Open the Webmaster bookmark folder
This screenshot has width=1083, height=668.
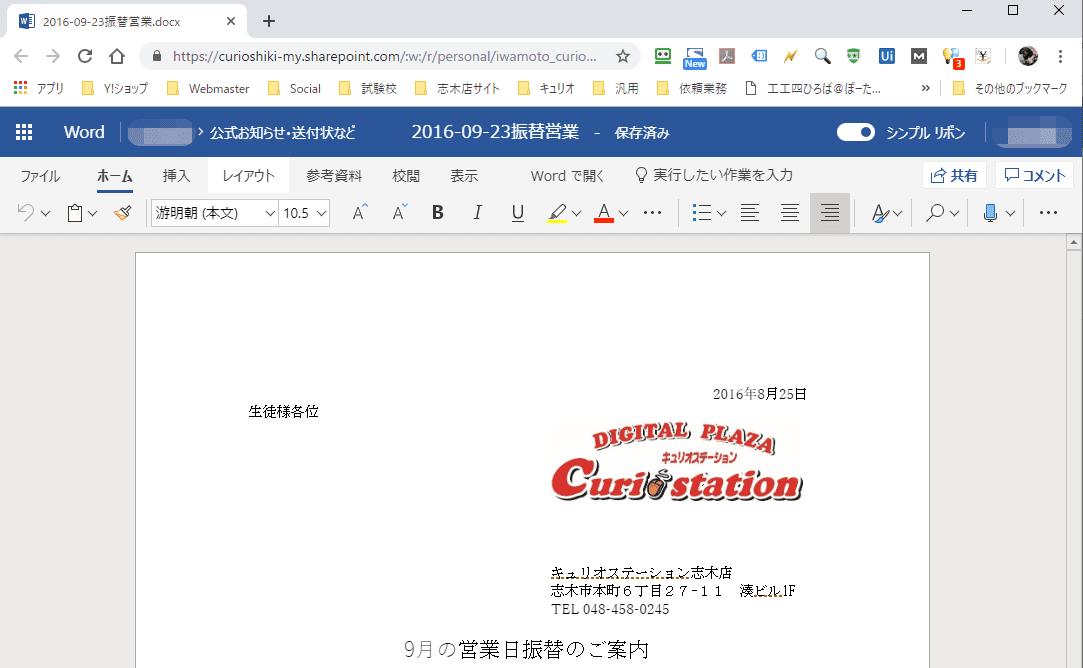pos(209,88)
